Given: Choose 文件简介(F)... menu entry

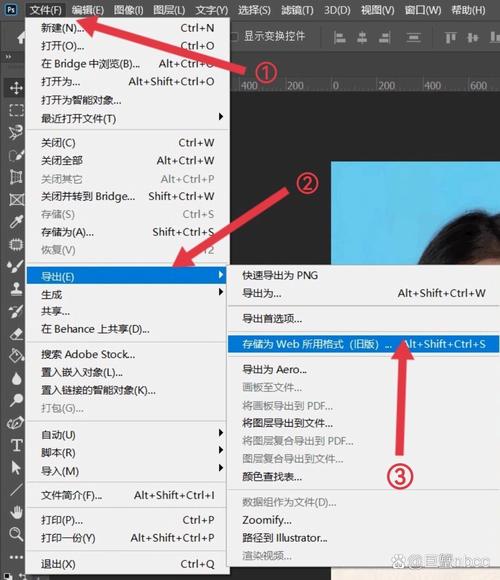Looking at the screenshot, I should click(x=127, y=495).
